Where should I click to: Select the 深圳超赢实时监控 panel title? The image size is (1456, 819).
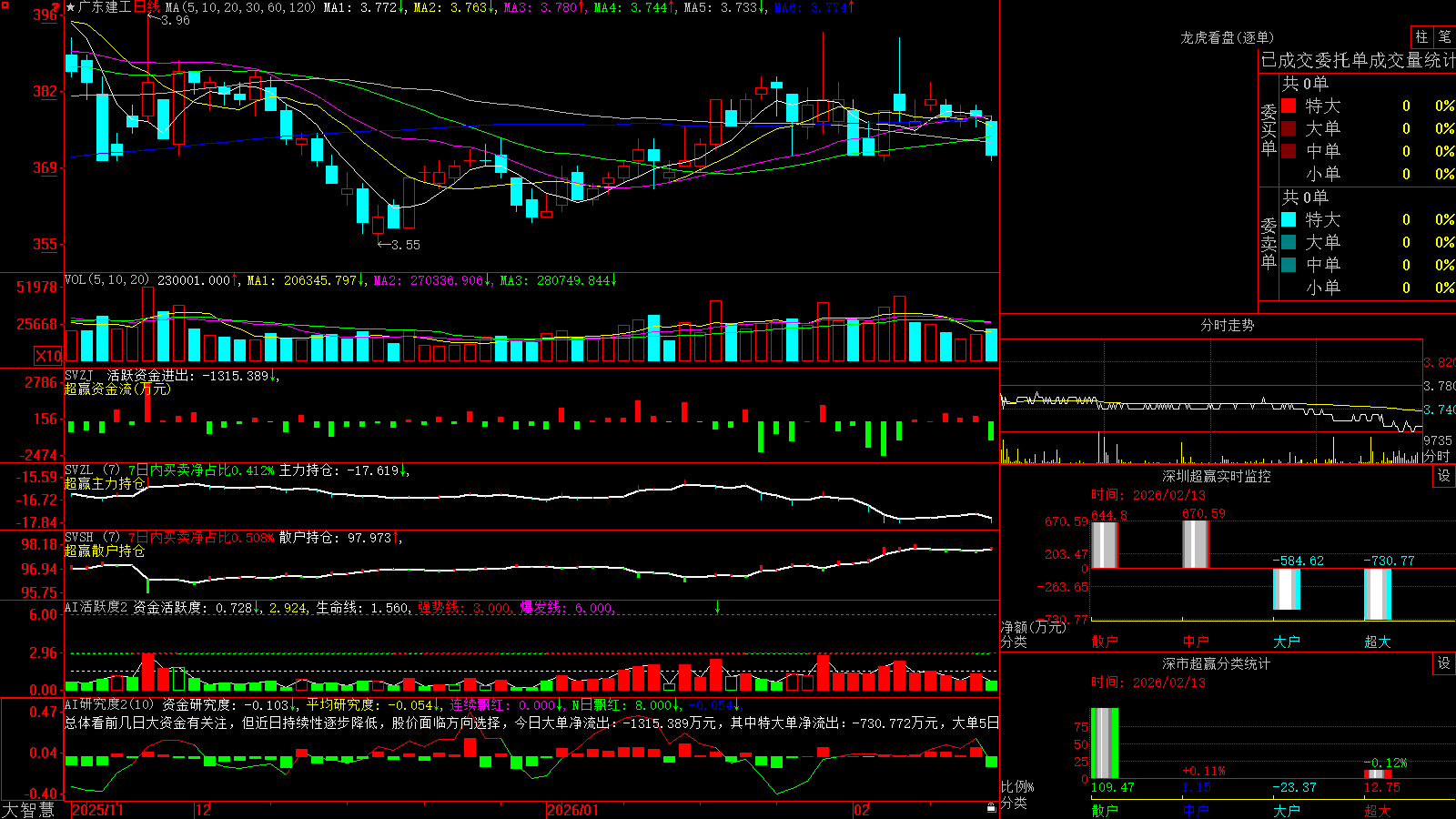1216,477
